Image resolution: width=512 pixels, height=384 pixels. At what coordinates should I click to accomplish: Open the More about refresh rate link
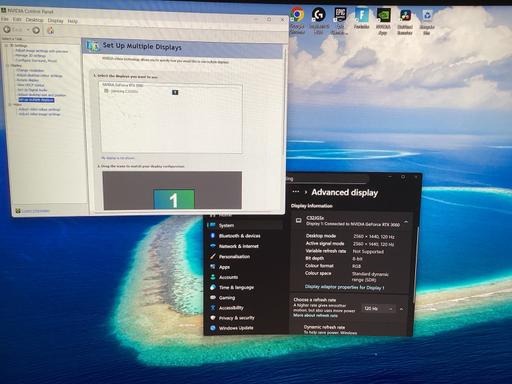tap(315, 315)
